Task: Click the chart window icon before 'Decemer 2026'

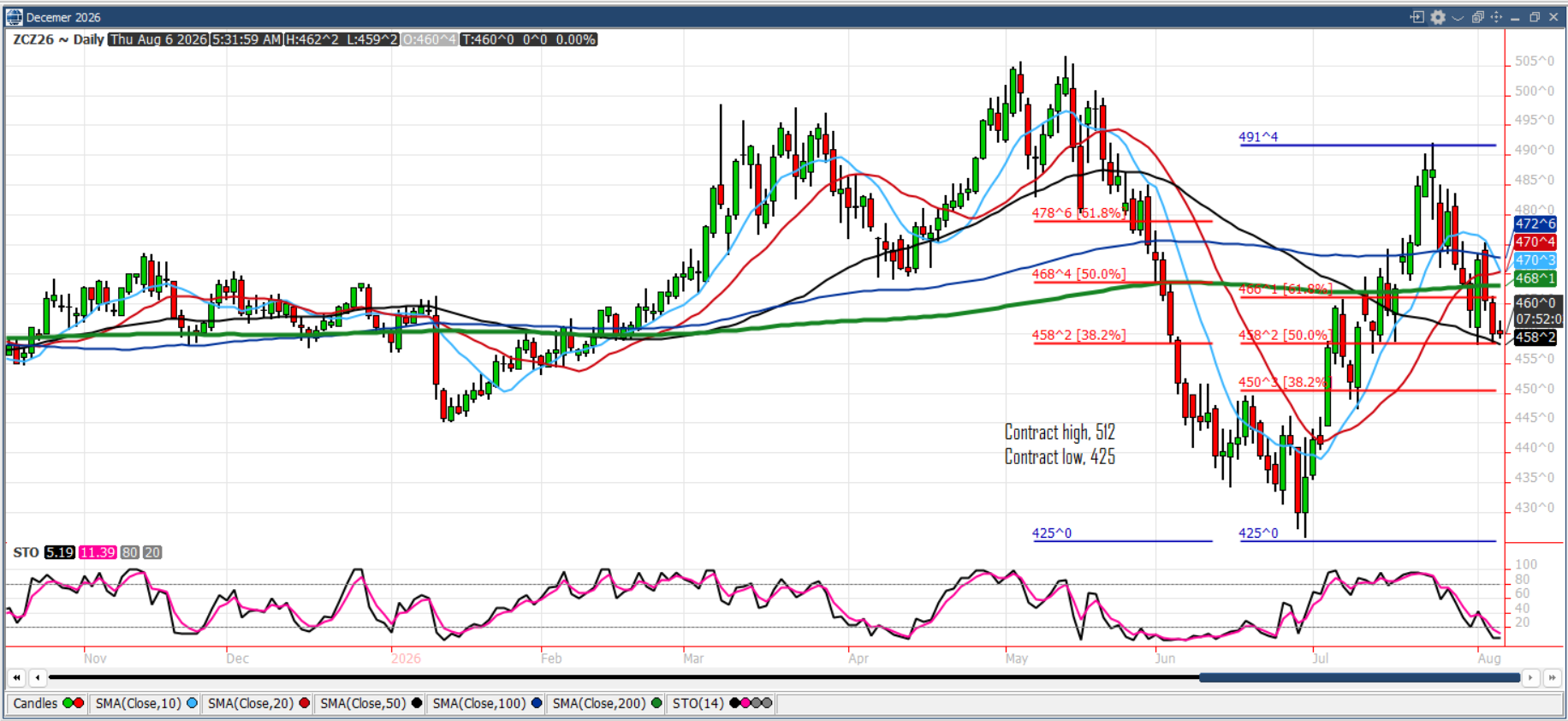Action: click(15, 17)
